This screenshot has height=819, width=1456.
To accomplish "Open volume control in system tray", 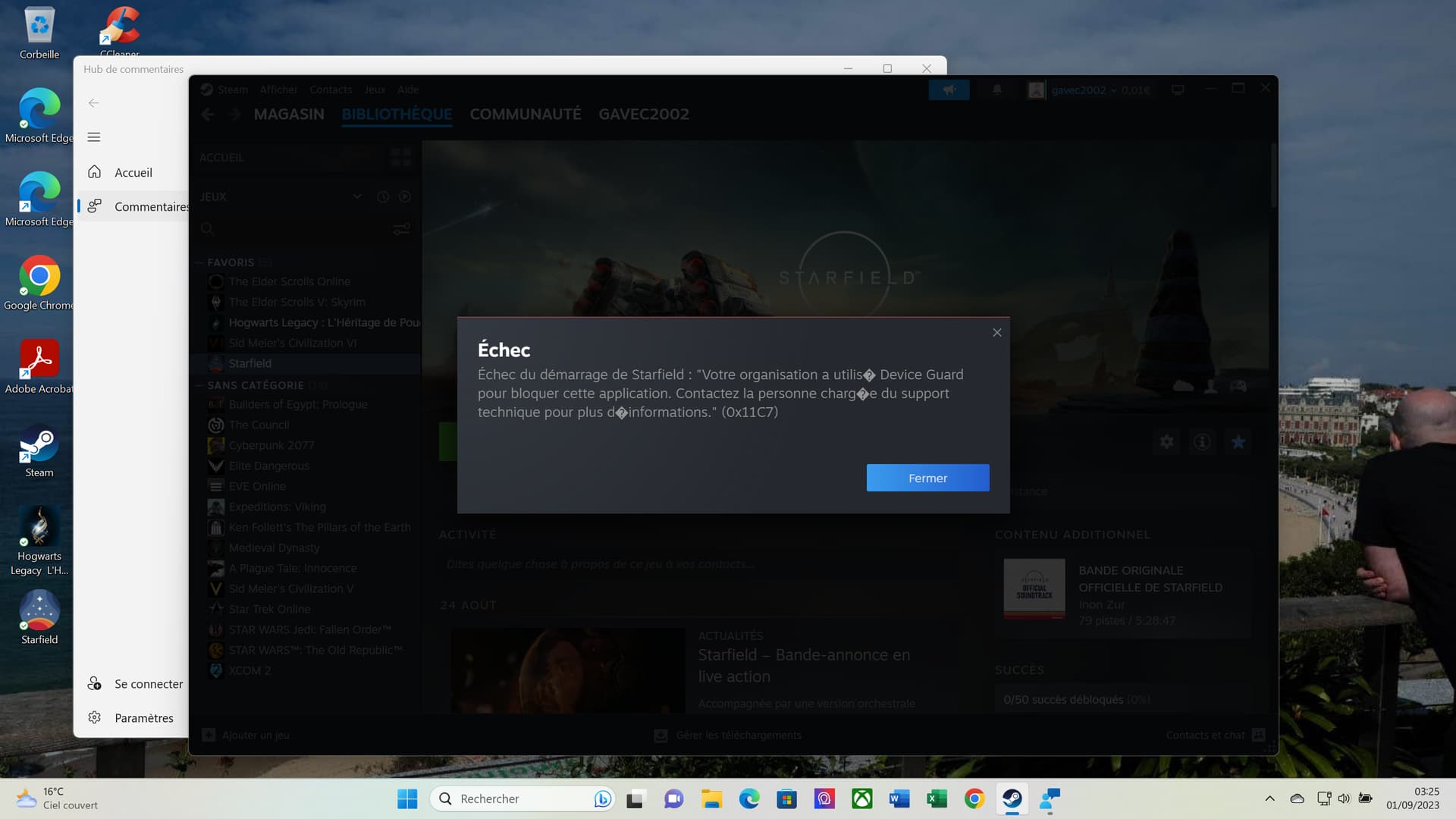I will [x=1344, y=799].
